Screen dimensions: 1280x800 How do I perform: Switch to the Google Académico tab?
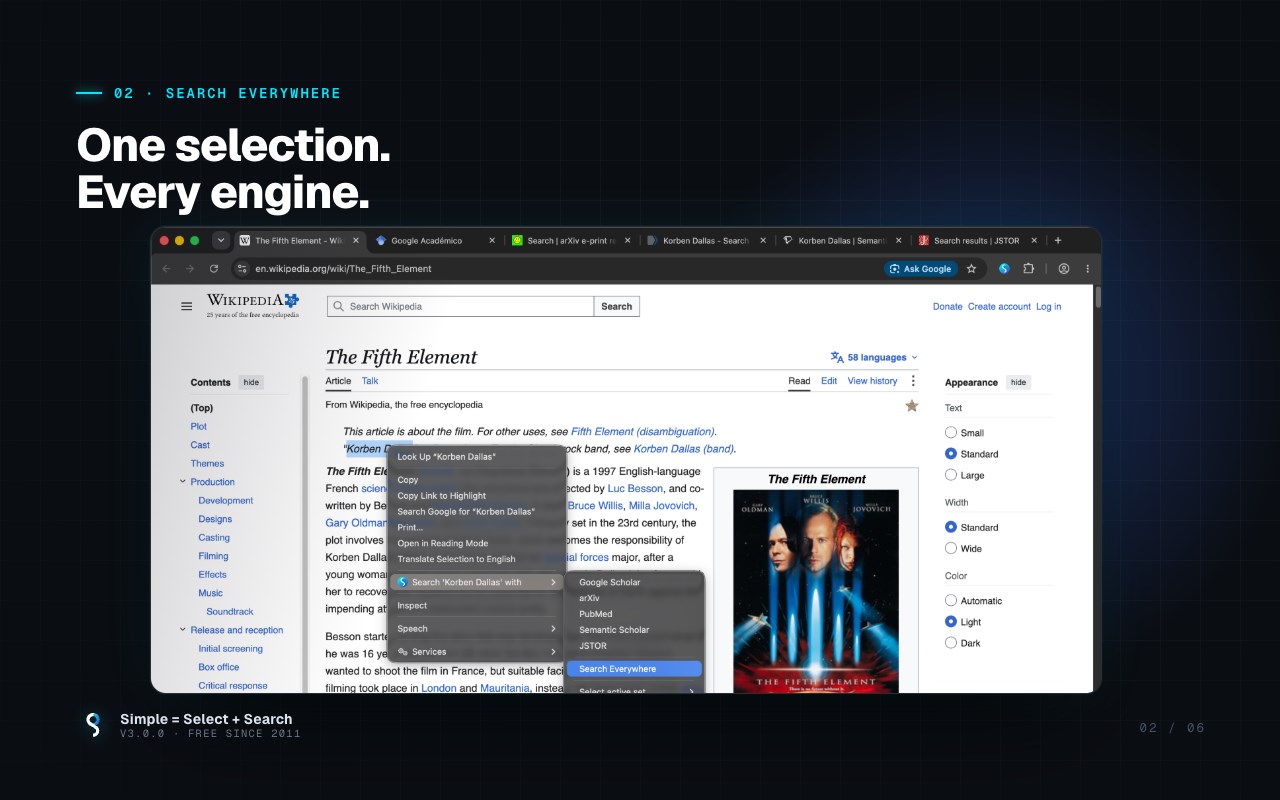[435, 240]
